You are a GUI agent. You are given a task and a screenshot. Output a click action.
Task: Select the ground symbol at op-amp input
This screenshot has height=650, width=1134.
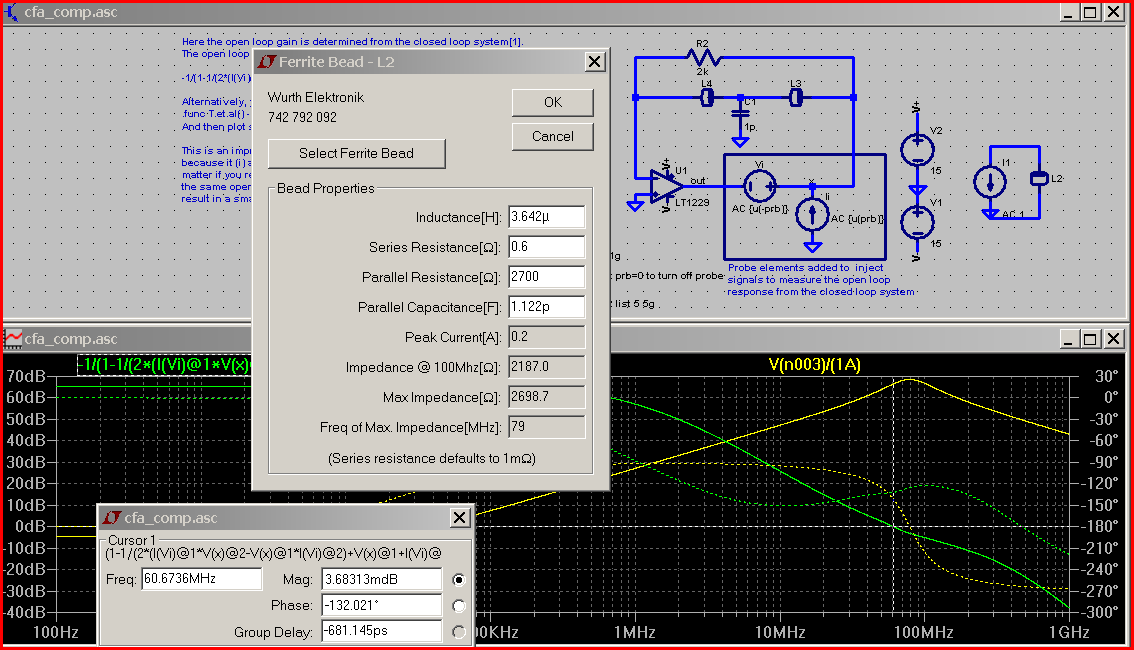[x=635, y=206]
